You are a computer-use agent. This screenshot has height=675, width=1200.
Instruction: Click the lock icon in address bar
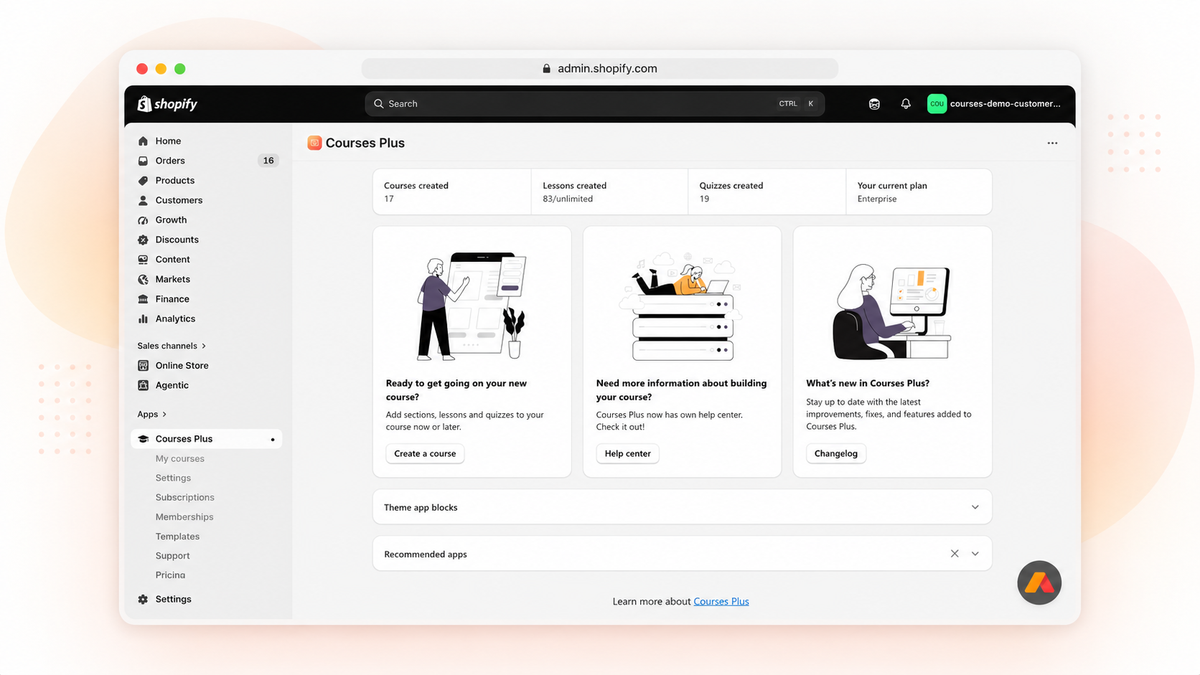pyautogui.click(x=546, y=69)
